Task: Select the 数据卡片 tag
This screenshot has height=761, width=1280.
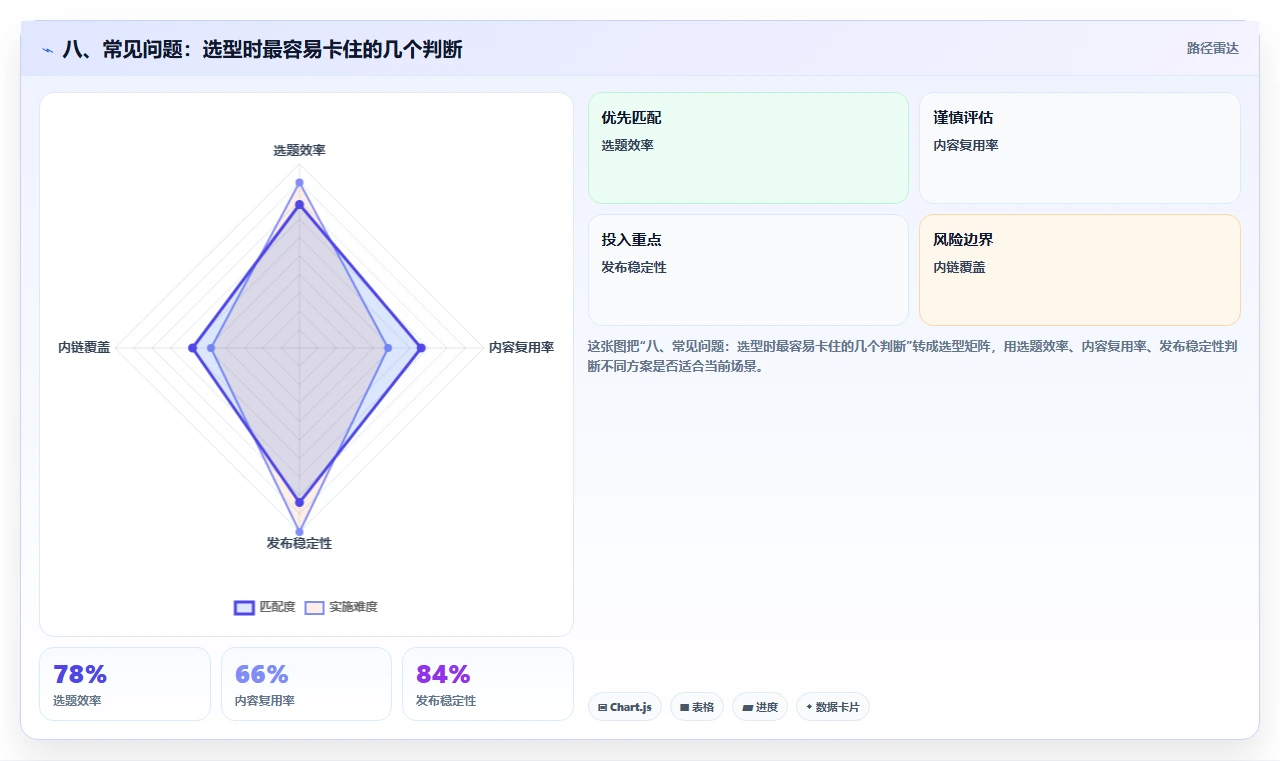Action: click(833, 707)
